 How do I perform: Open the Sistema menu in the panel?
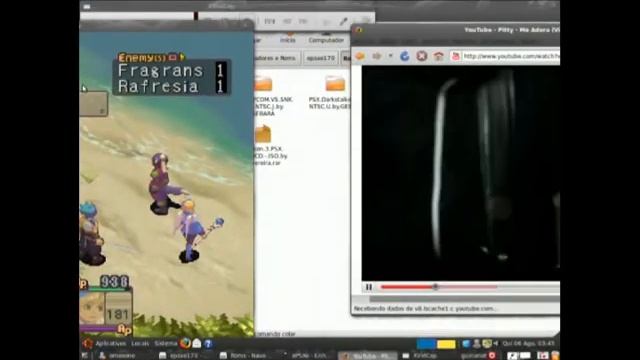click(165, 344)
